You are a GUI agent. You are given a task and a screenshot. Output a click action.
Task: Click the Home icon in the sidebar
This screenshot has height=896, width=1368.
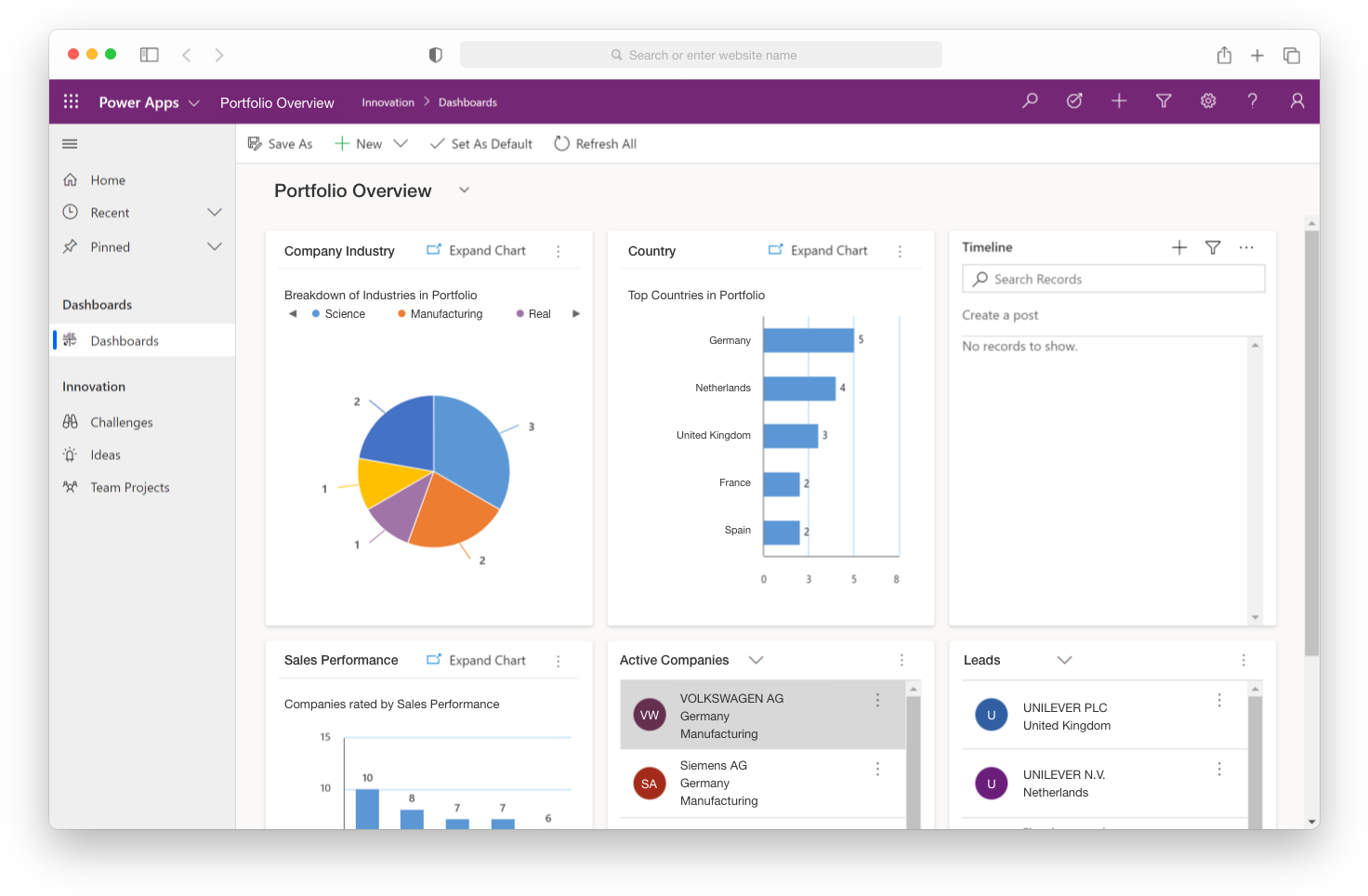click(x=70, y=179)
